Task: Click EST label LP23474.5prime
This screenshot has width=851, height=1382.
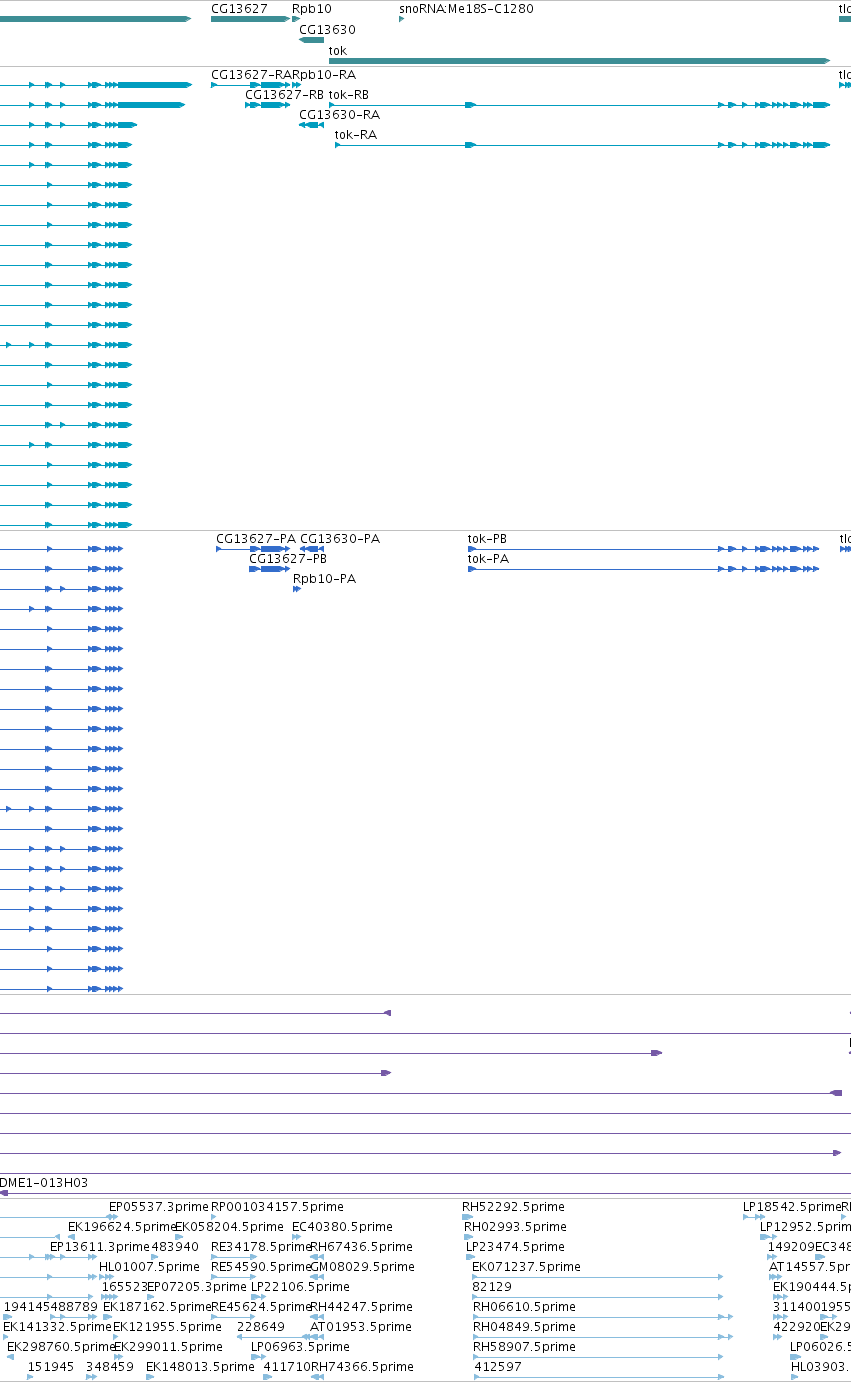Action: (x=515, y=1246)
